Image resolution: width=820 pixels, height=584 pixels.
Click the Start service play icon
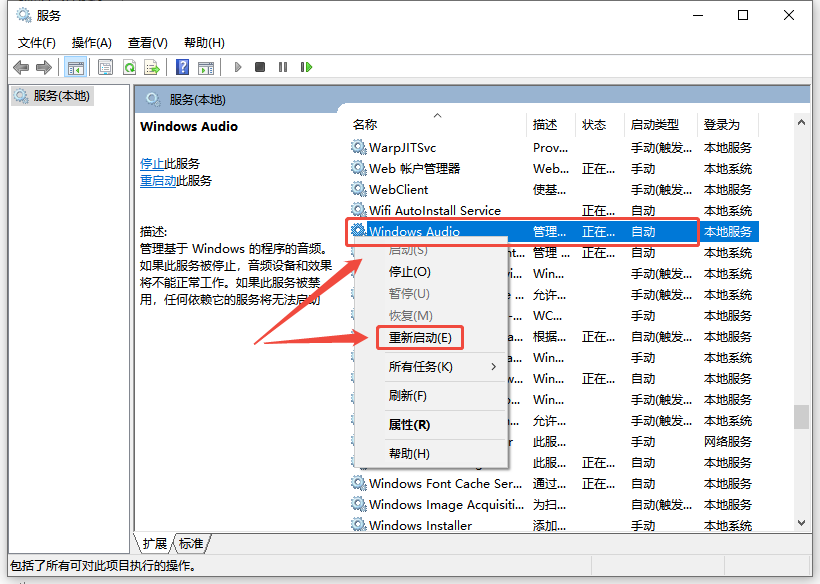click(238, 67)
